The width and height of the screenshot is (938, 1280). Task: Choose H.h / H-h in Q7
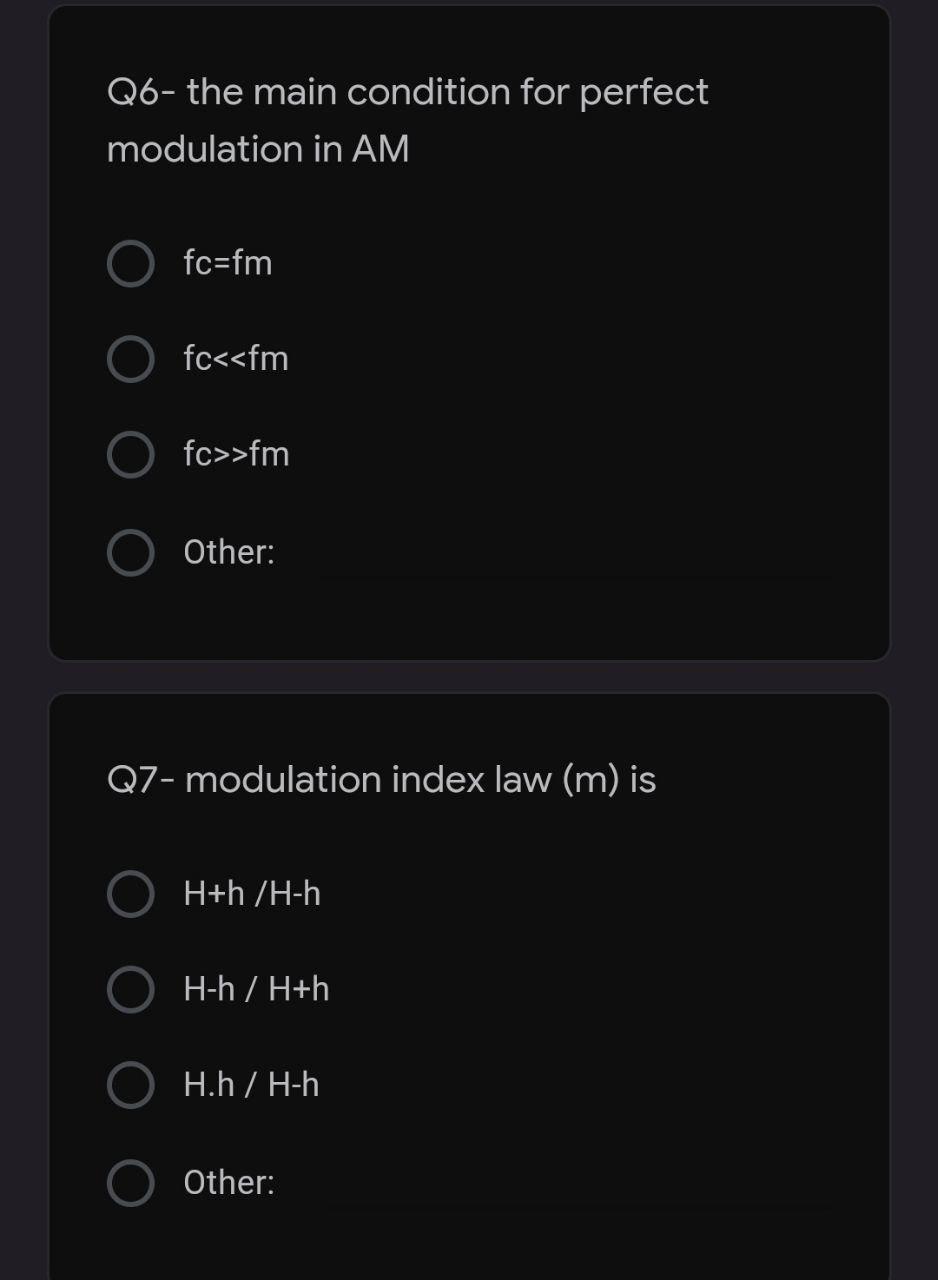pyautogui.click(x=130, y=1084)
